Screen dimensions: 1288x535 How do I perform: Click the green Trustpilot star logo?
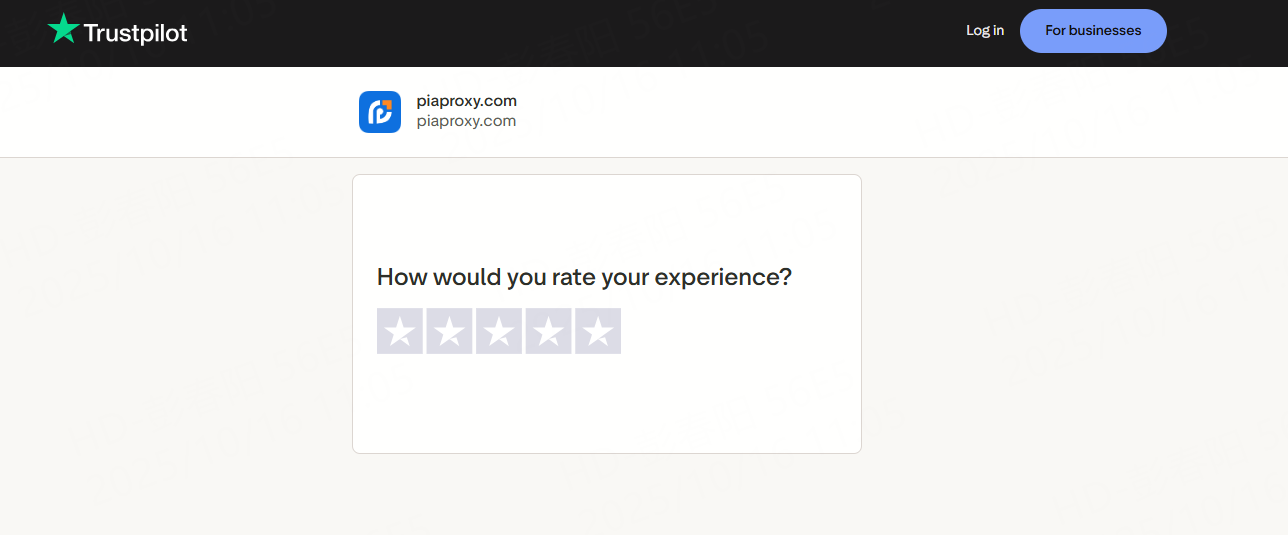click(x=63, y=29)
